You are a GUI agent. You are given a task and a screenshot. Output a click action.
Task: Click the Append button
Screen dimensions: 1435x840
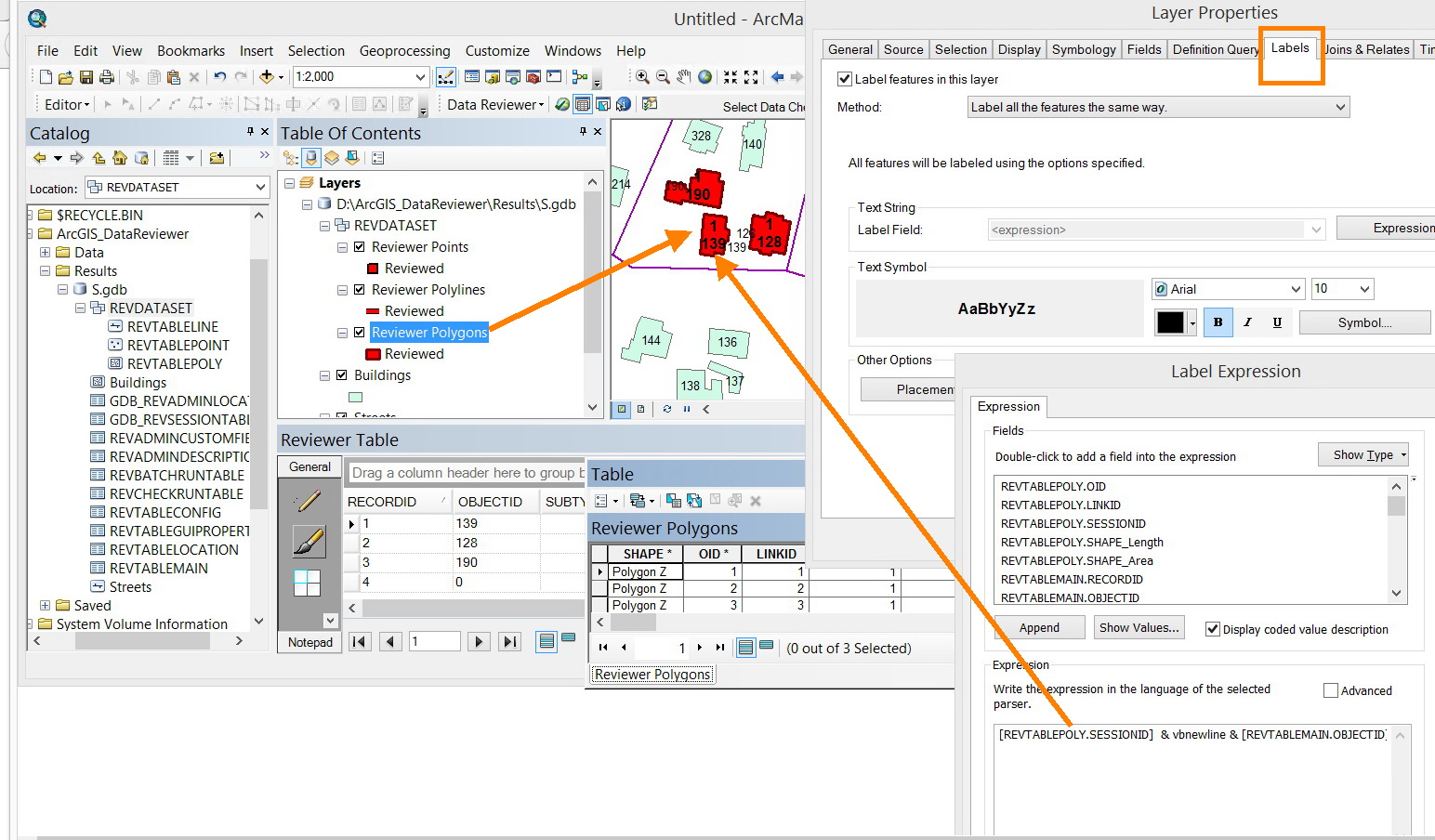click(x=1039, y=628)
